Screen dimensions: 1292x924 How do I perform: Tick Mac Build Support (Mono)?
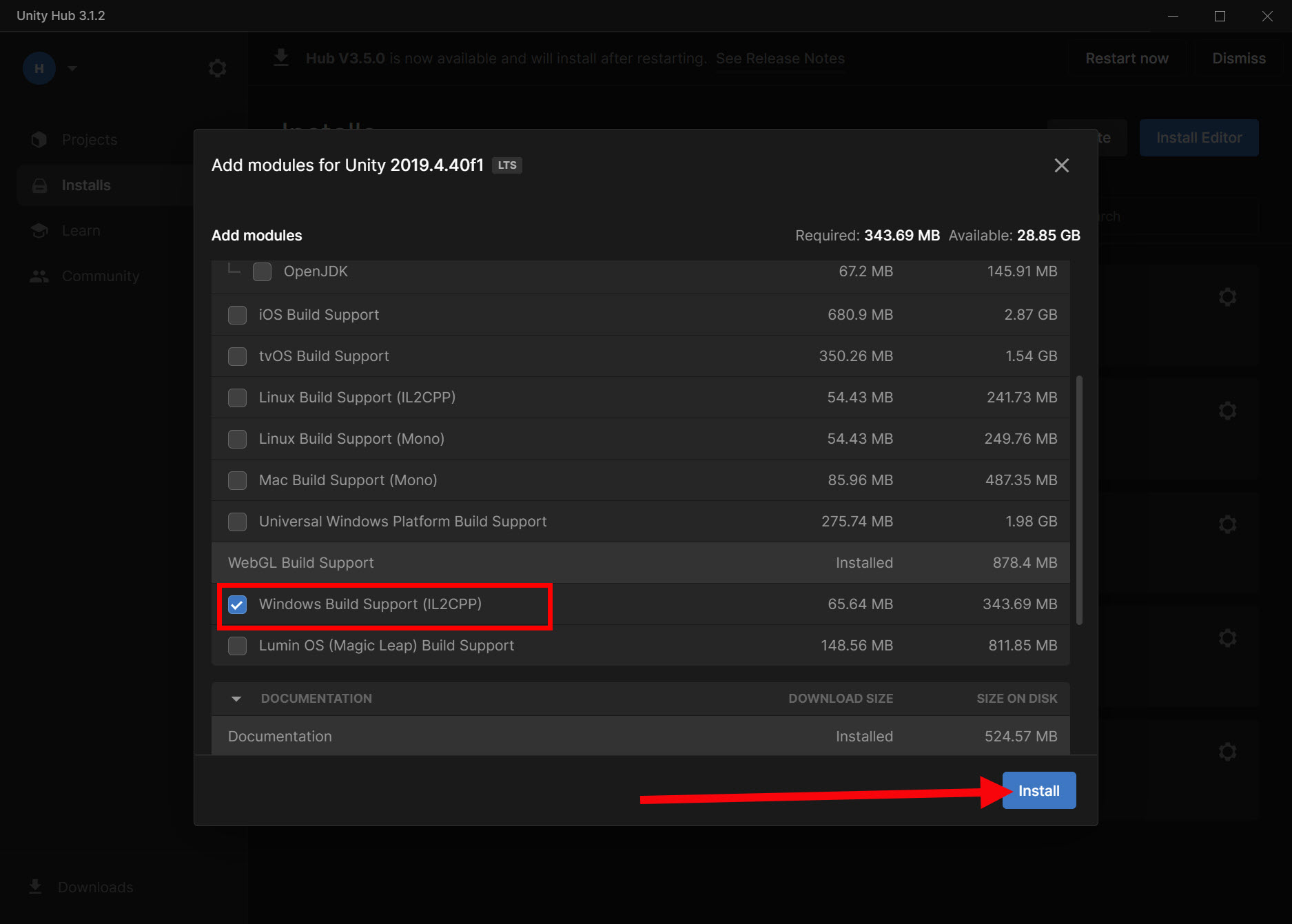[237, 480]
